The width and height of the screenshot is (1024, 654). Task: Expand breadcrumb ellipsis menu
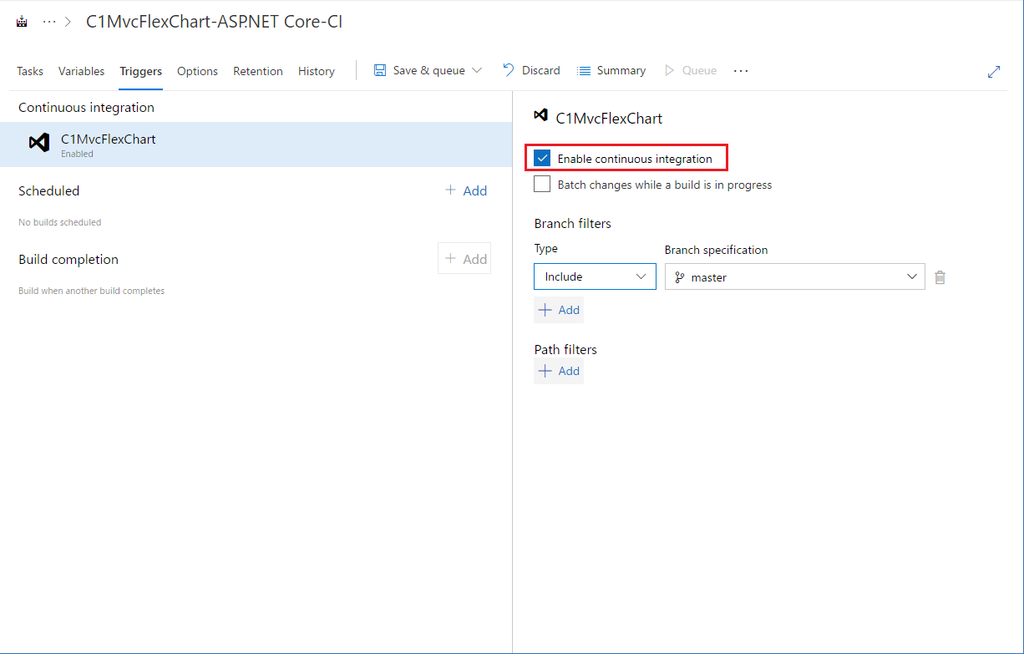pos(49,22)
